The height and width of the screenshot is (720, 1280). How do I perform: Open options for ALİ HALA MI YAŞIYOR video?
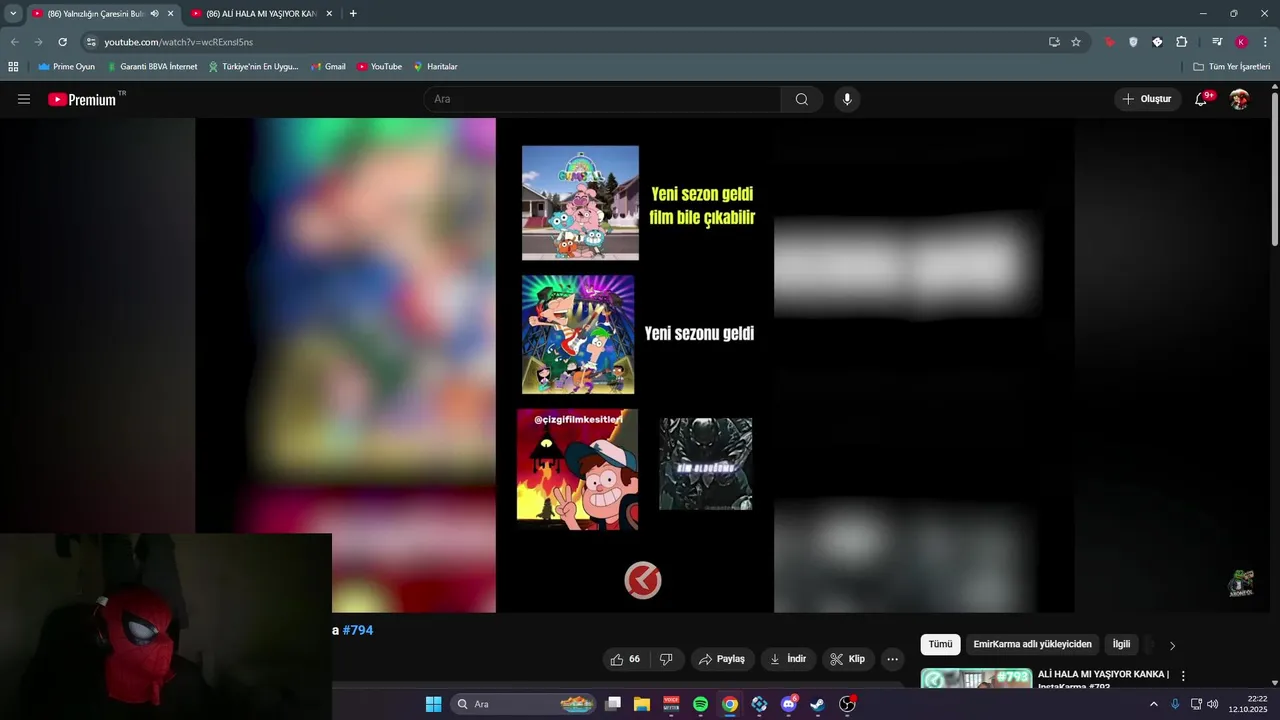tap(1183, 676)
